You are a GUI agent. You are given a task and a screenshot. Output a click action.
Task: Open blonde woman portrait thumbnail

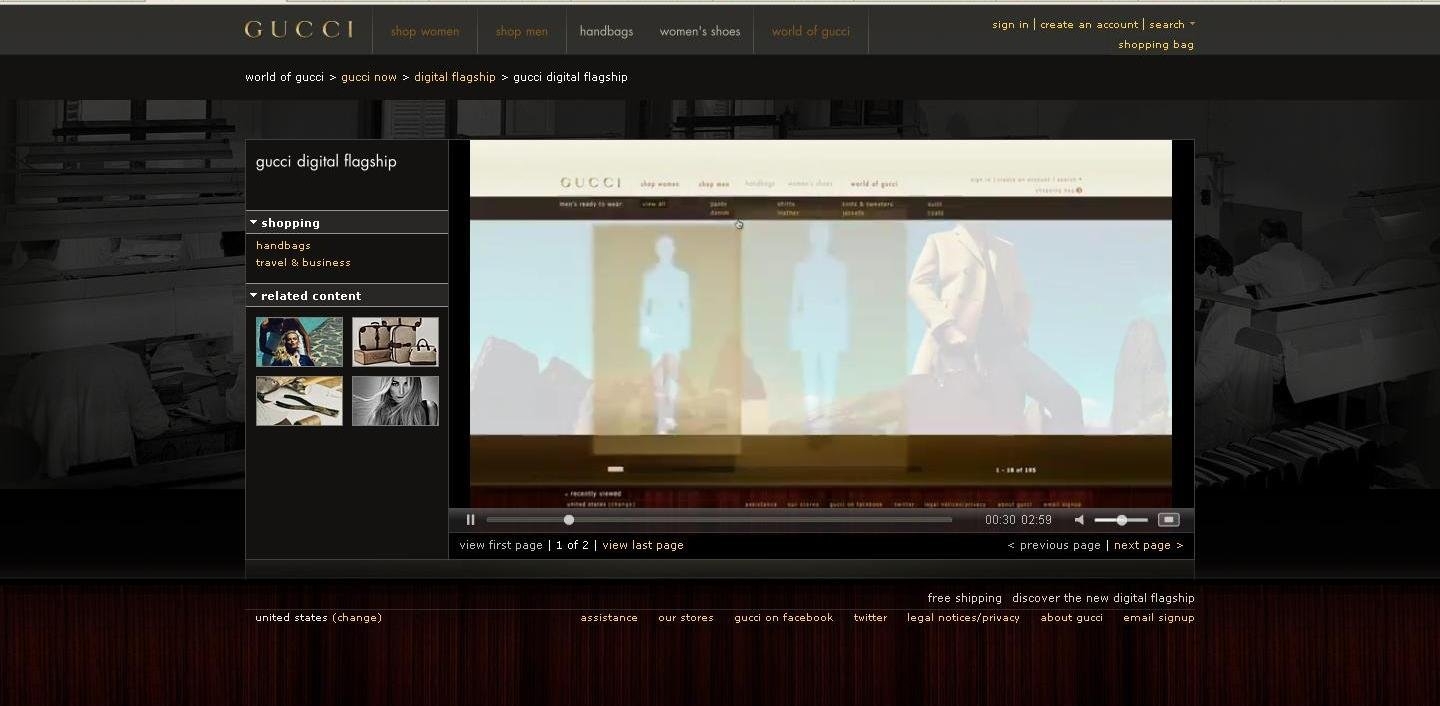pos(395,401)
